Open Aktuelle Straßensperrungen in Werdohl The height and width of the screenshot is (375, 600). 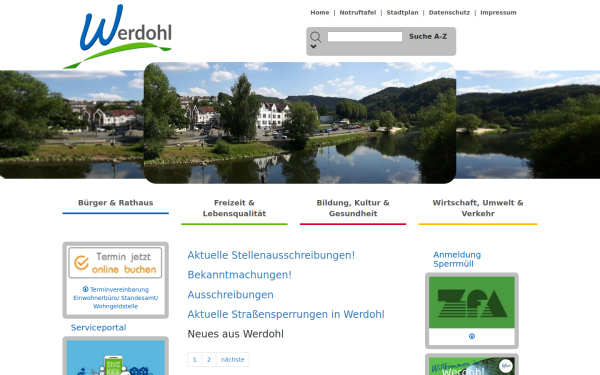(286, 314)
